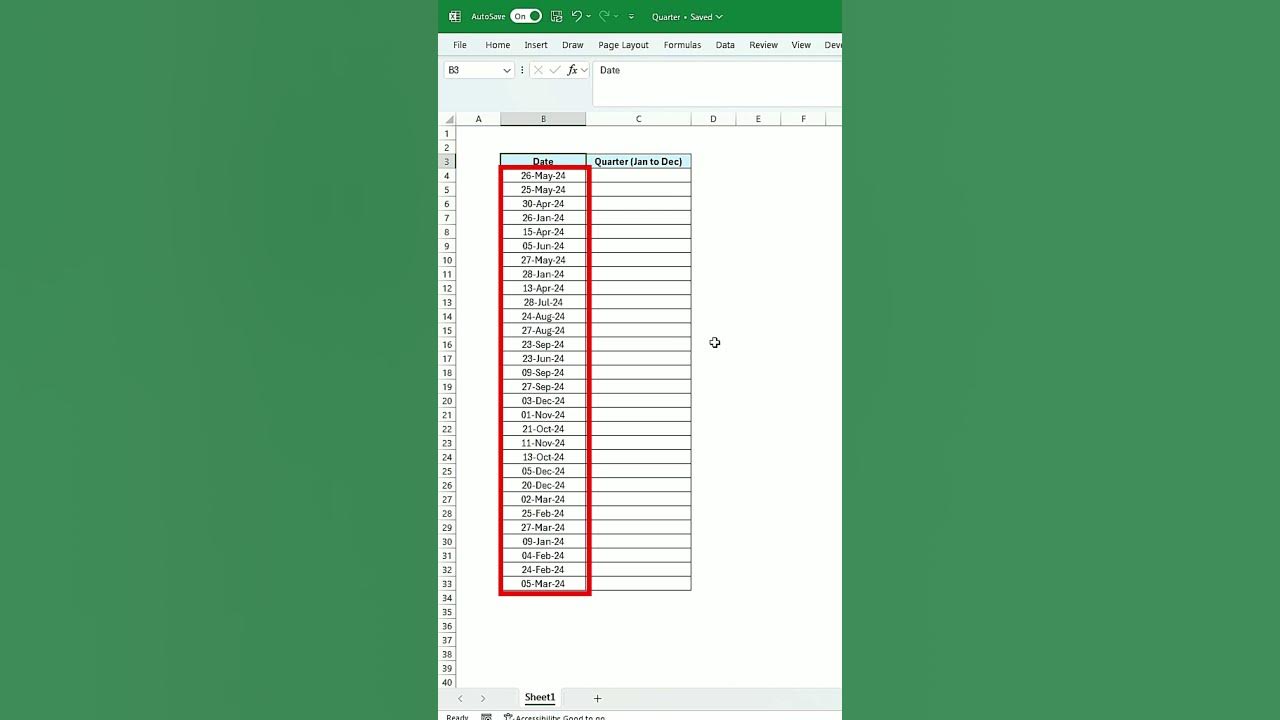Select cell with 05-Jun-24
Screen dimensions: 1280x720
(x=543, y=246)
